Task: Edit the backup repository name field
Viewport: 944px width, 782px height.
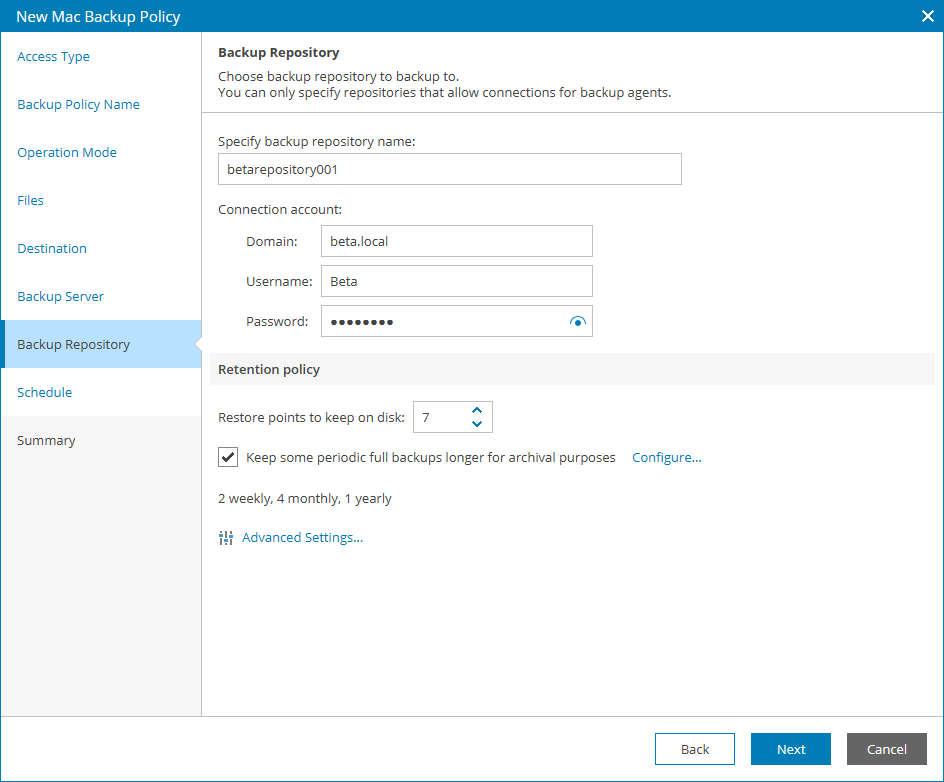Action: (x=449, y=168)
